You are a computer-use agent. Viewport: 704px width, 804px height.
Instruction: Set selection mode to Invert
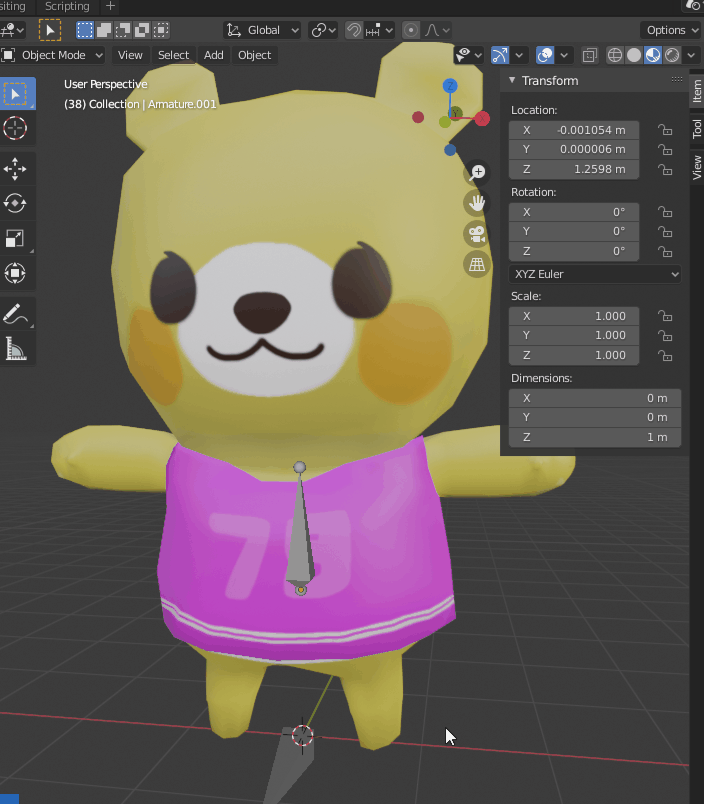pyautogui.click(x=142, y=30)
